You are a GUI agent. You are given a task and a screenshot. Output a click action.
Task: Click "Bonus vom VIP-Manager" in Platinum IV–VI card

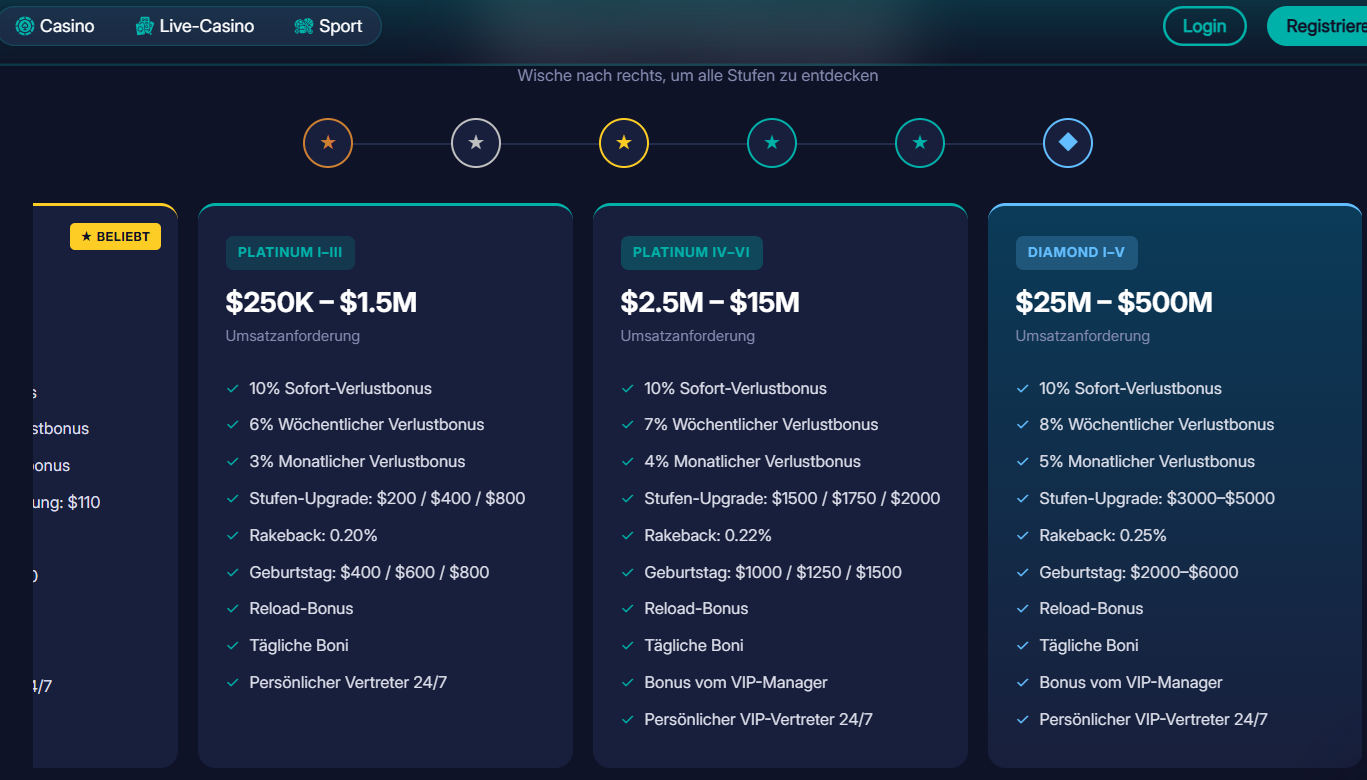click(x=736, y=683)
